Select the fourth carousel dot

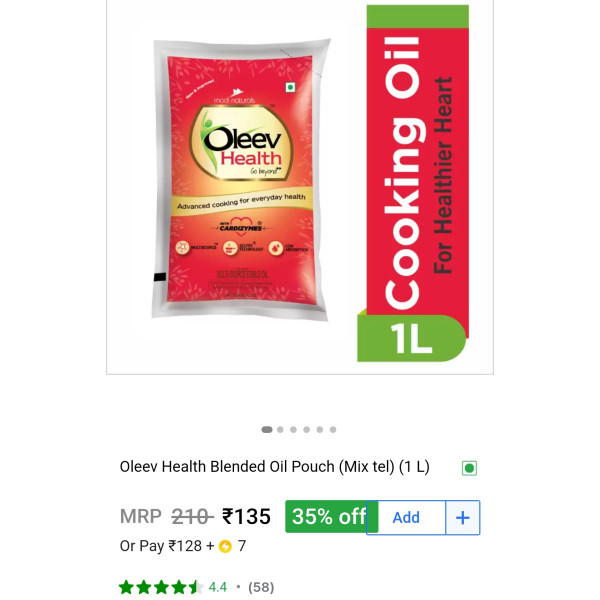tap(307, 429)
